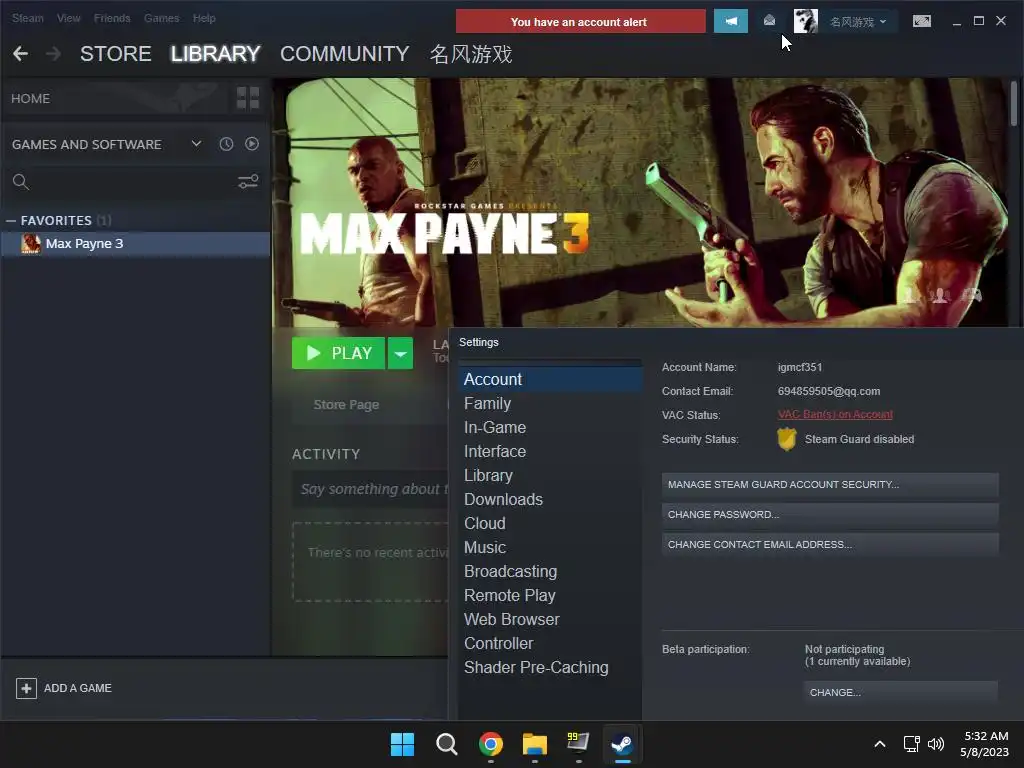Show ready-to-play filter icon
Image resolution: width=1024 pixels, height=768 pixels.
coord(251,144)
